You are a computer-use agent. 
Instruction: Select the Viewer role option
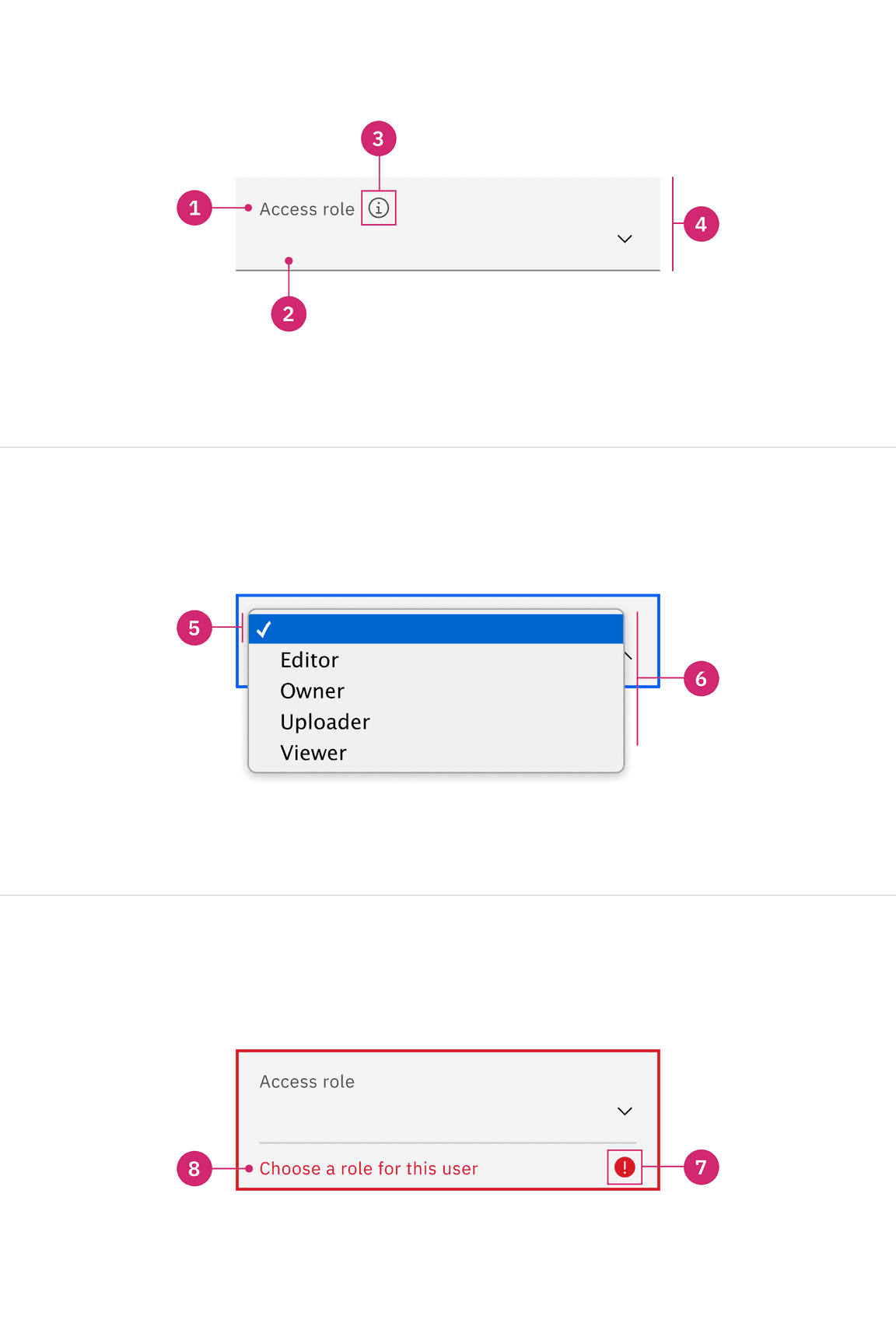[x=313, y=752]
